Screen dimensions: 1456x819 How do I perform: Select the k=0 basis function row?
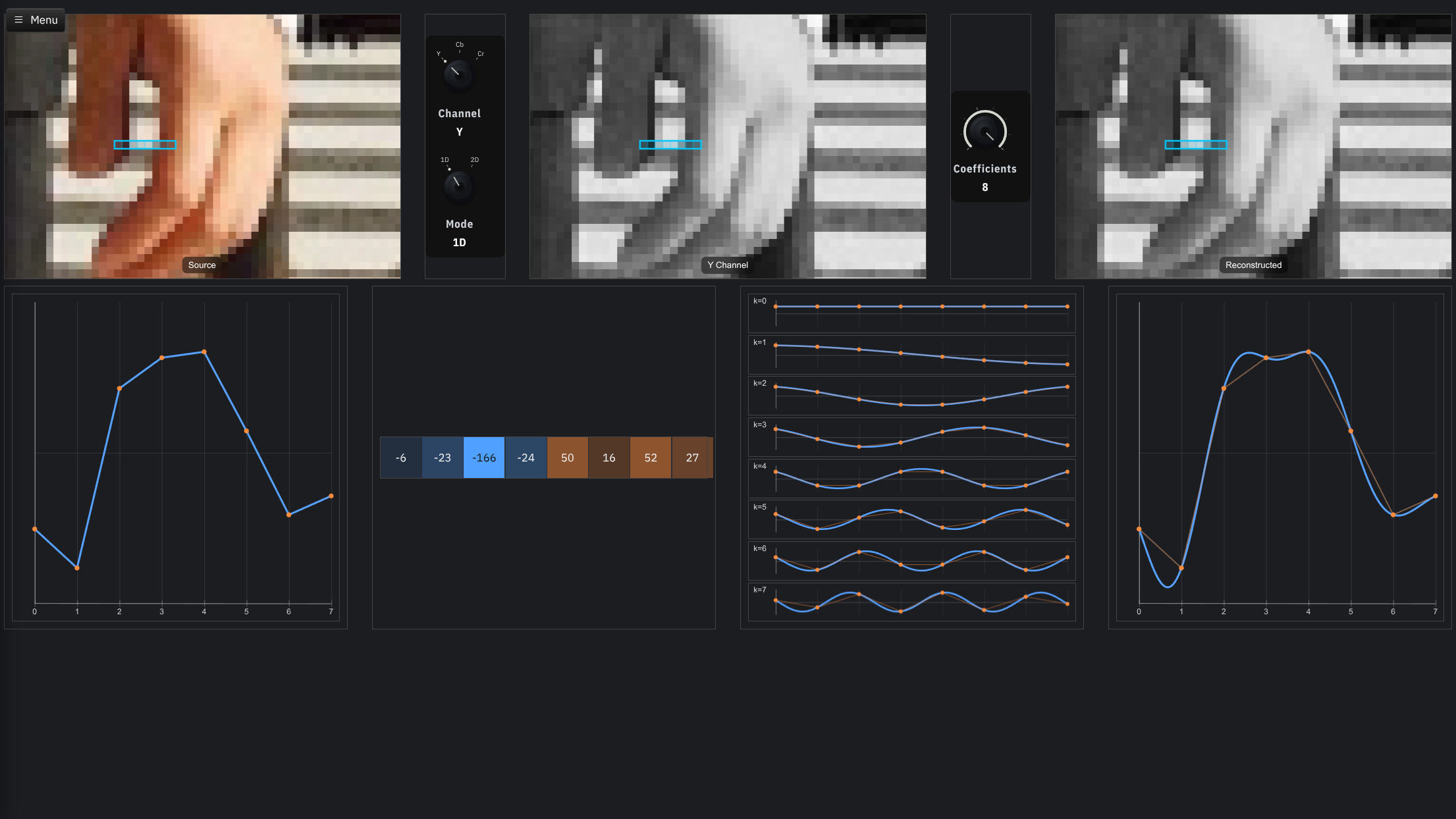click(x=911, y=313)
